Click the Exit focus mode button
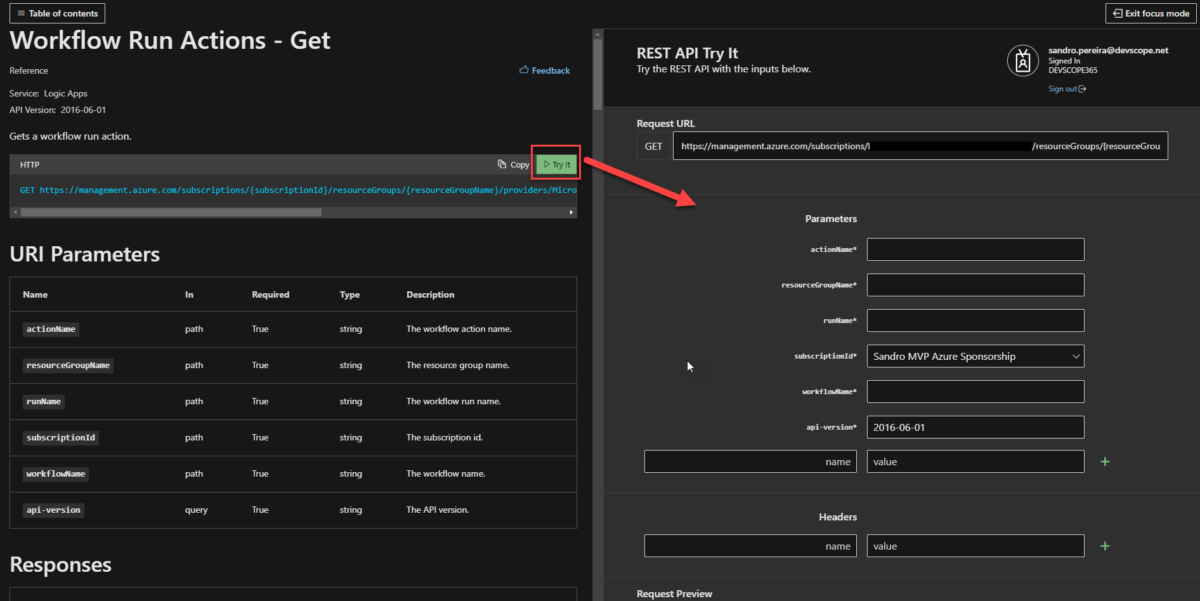Image resolution: width=1200 pixels, height=601 pixels. coord(1149,13)
